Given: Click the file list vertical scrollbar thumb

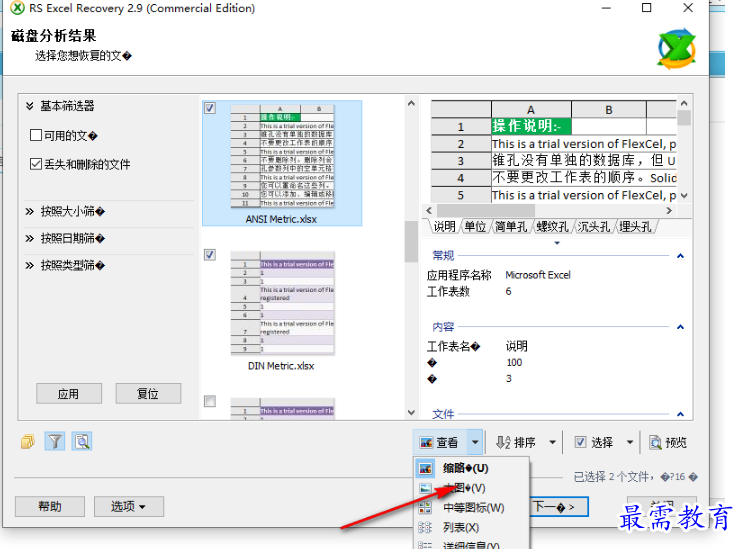Looking at the screenshot, I should (x=411, y=241).
